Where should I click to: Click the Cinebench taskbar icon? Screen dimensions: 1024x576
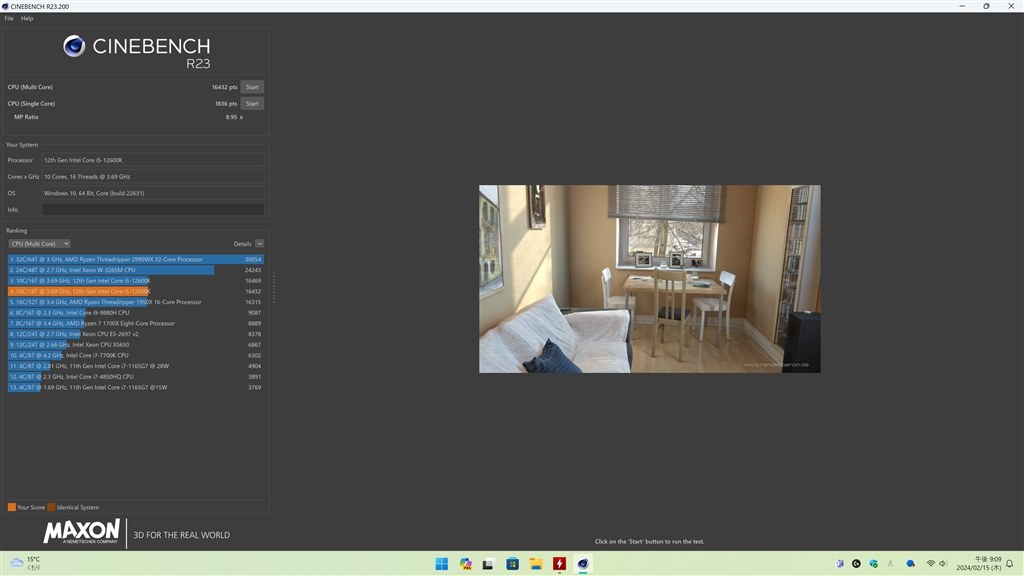point(582,564)
